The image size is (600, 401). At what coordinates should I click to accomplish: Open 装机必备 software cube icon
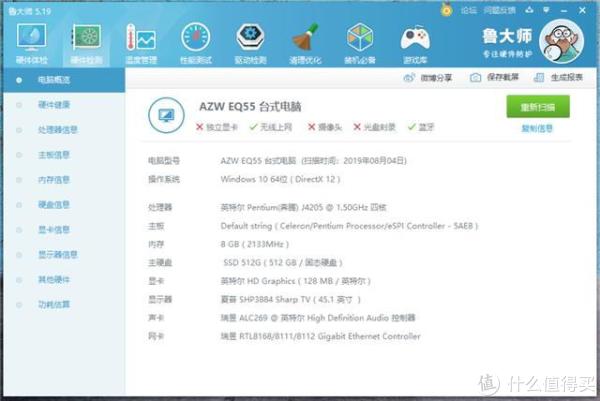[360, 43]
